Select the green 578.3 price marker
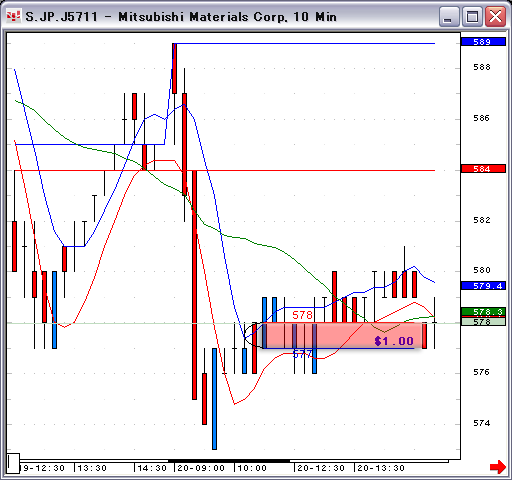This screenshot has height=480, width=512. click(x=483, y=312)
